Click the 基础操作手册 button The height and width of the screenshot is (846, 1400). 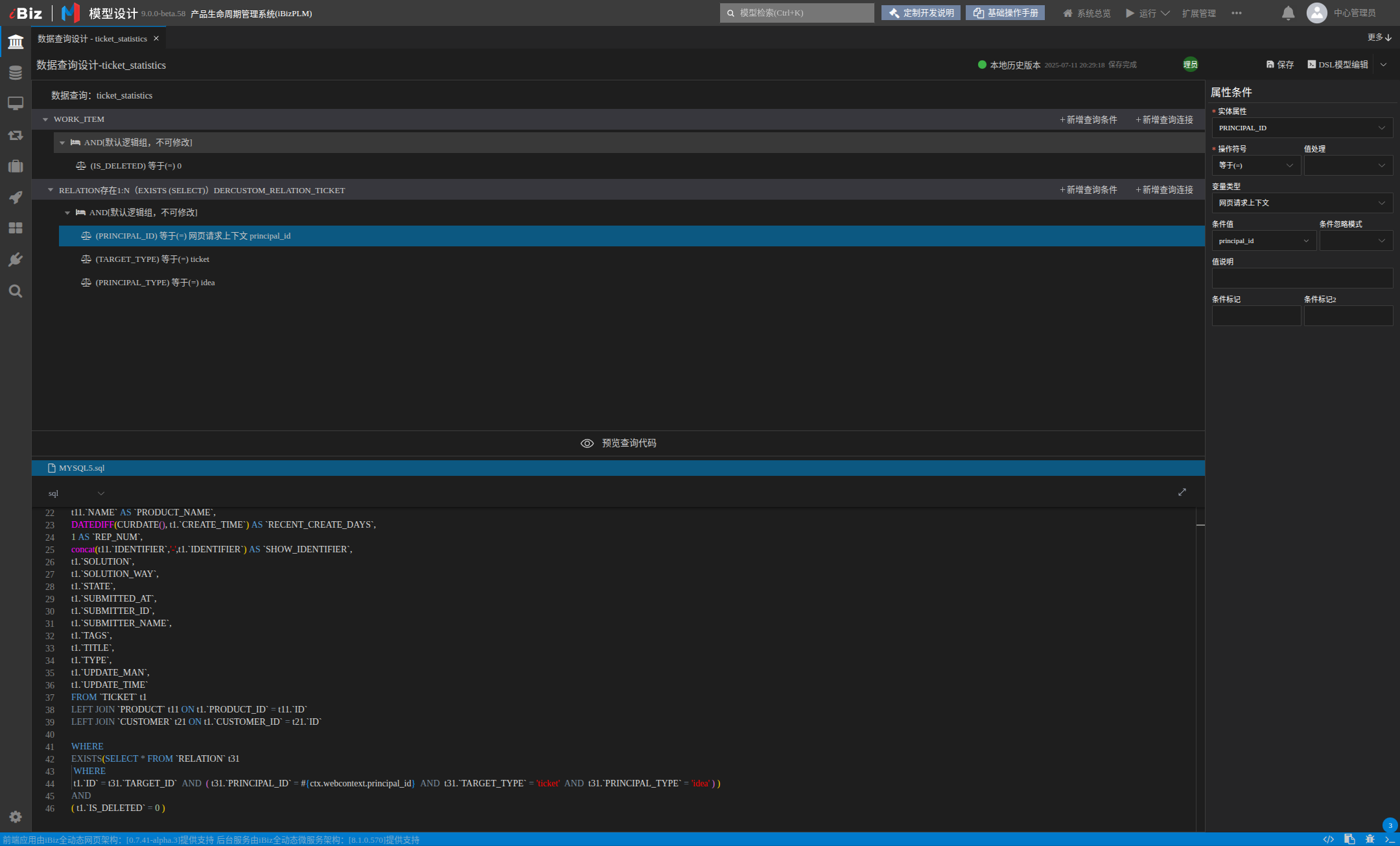[1005, 13]
